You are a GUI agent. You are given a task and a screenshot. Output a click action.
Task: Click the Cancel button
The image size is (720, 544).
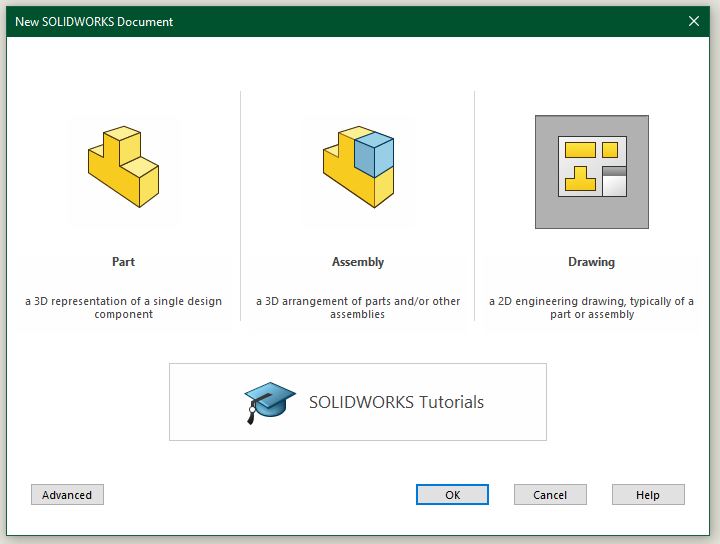pos(550,495)
